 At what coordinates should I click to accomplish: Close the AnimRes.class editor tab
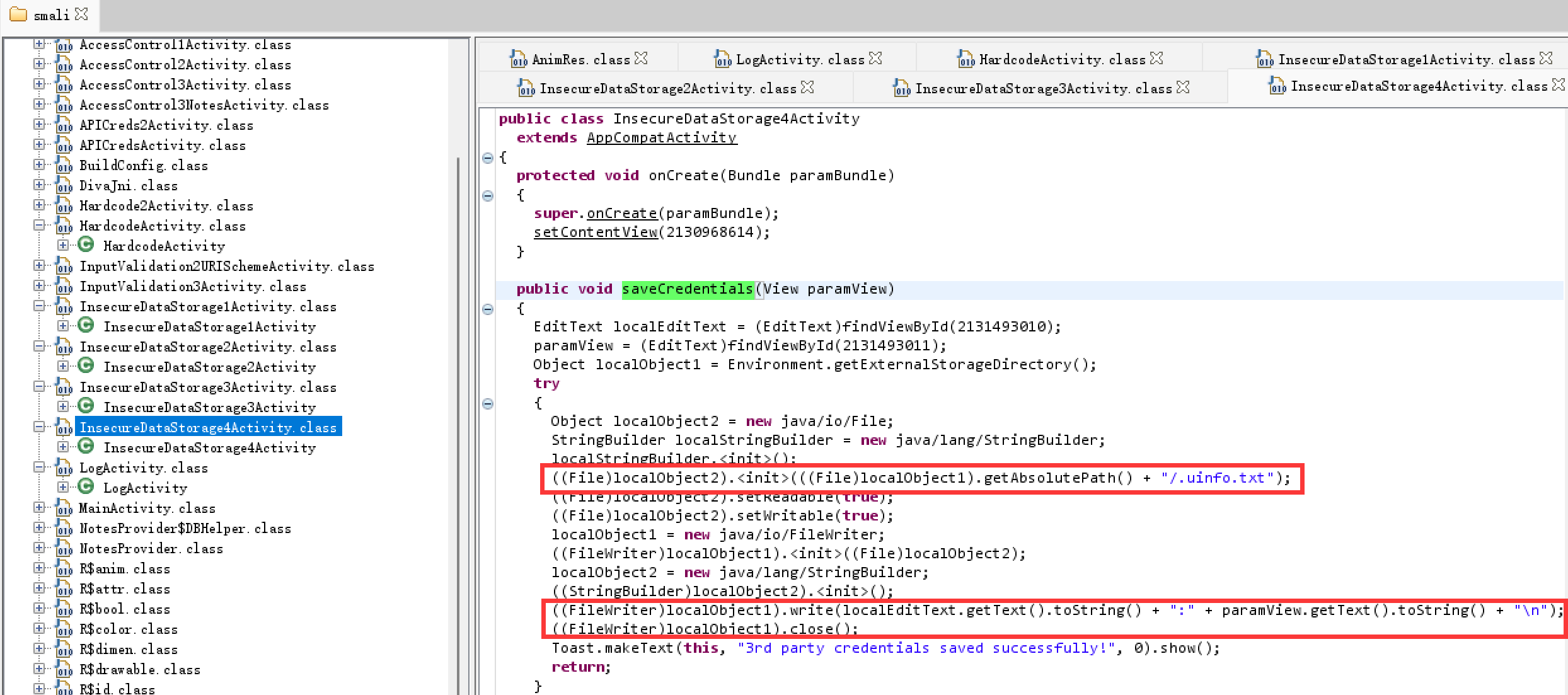642,58
